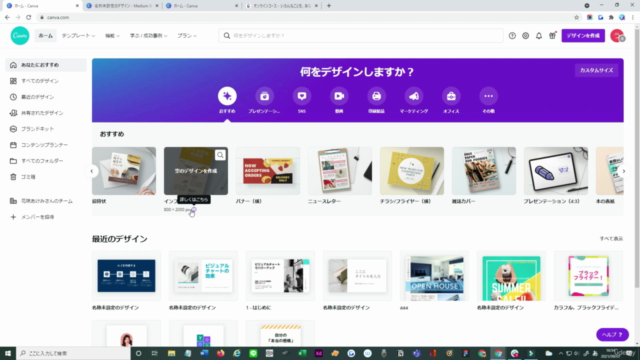Open the OPEN HOUSE design

434,276
